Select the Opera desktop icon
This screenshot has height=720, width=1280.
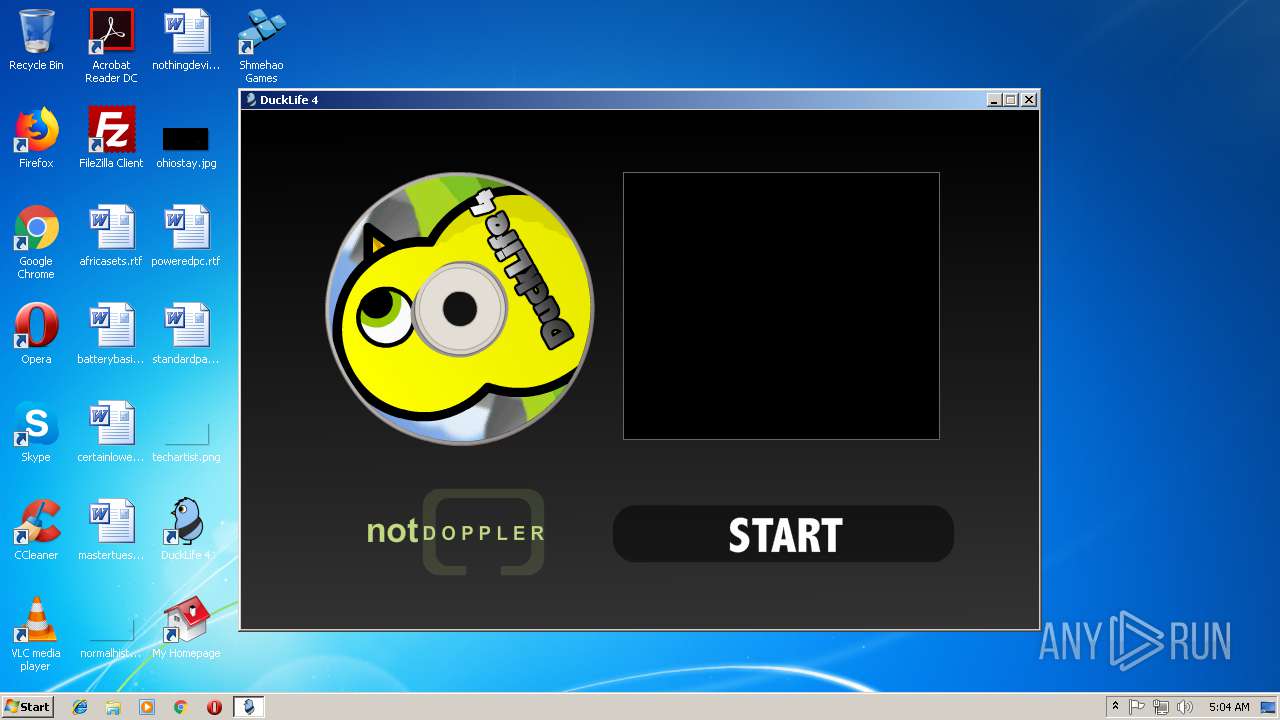pos(36,334)
